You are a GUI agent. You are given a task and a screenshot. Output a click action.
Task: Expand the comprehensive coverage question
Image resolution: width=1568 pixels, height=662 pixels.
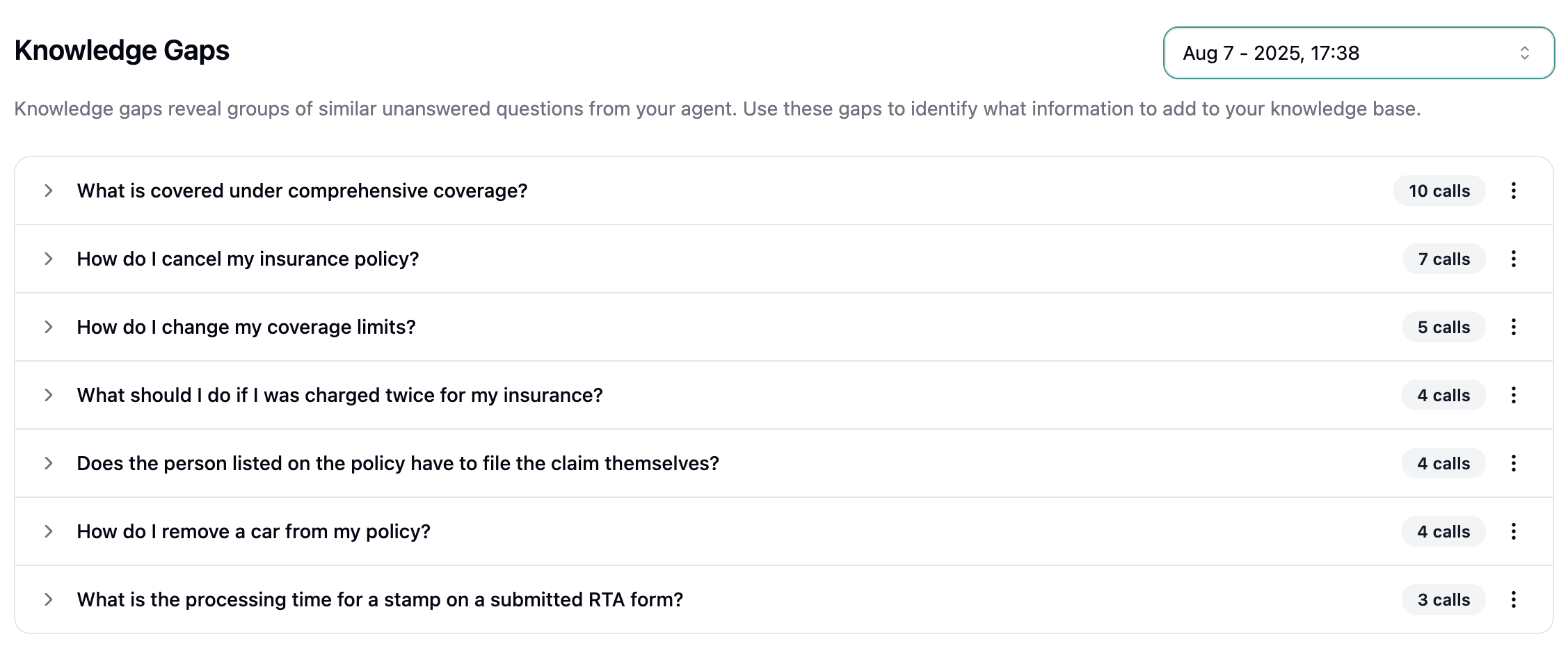tap(49, 191)
